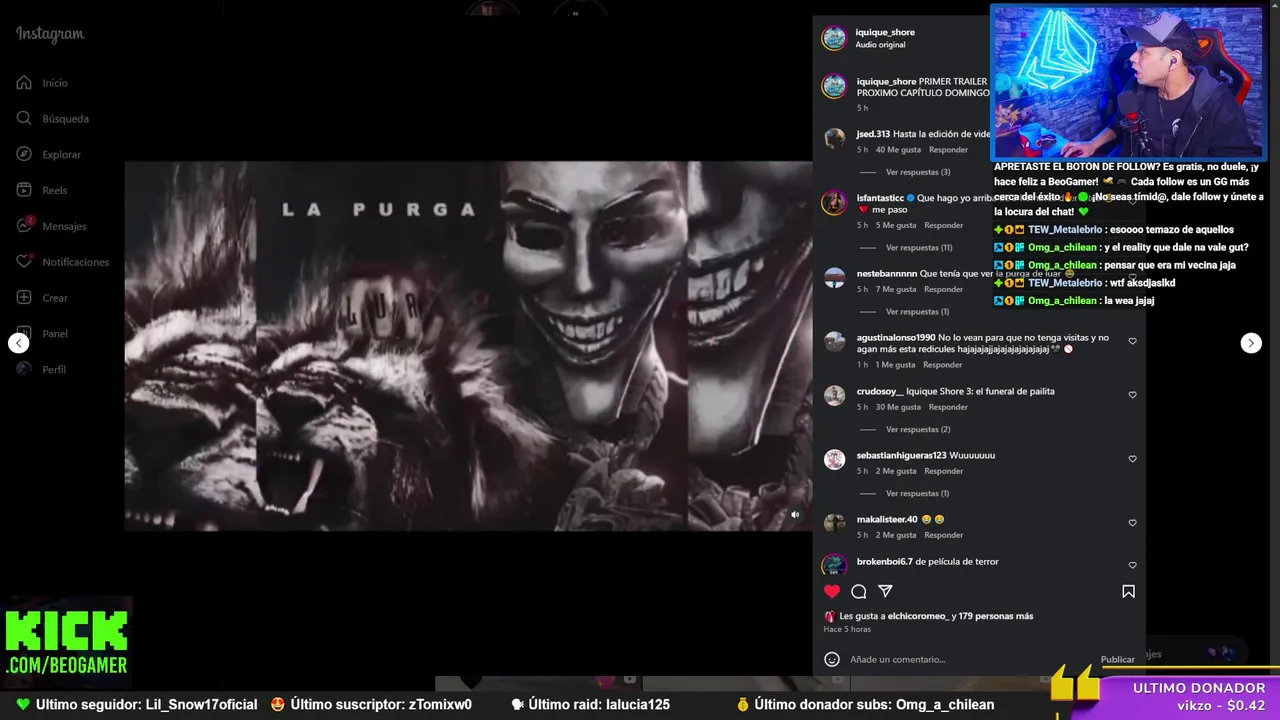Go to the next post with right arrow
This screenshot has height=720, width=1280.
tap(1251, 343)
